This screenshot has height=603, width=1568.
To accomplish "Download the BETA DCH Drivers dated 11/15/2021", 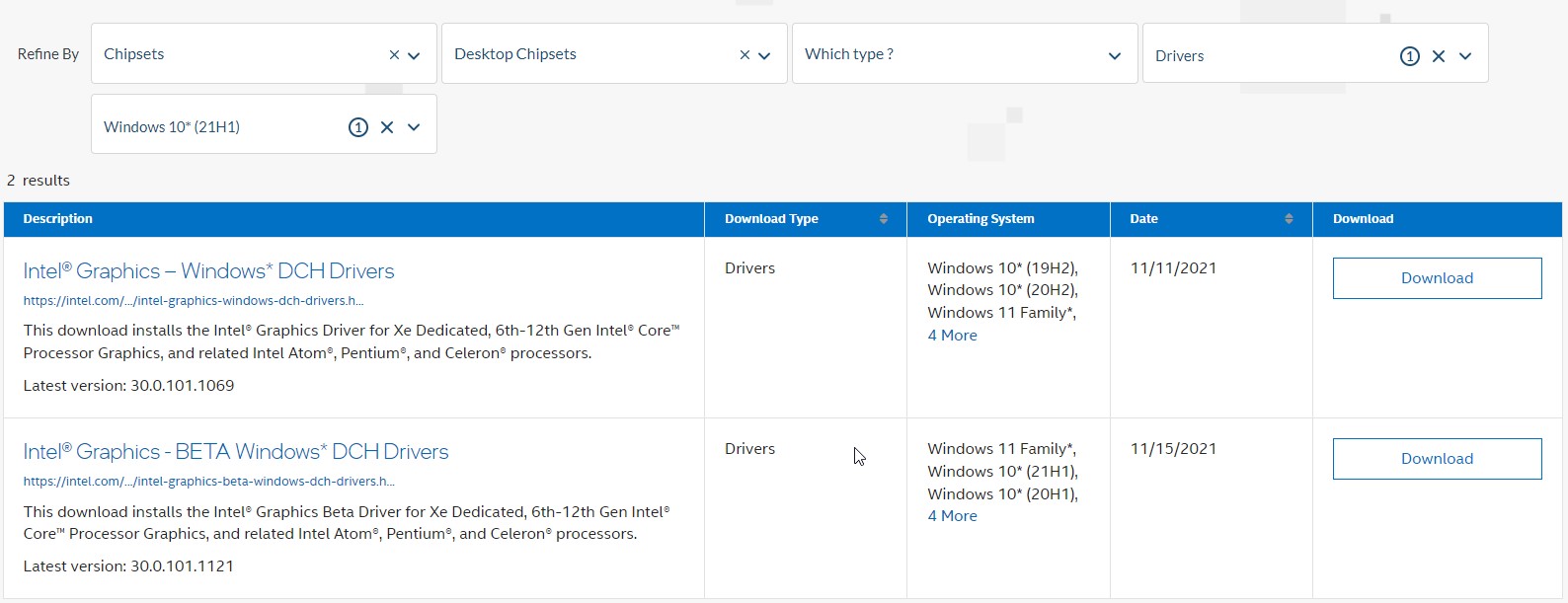I will click(x=1437, y=459).
